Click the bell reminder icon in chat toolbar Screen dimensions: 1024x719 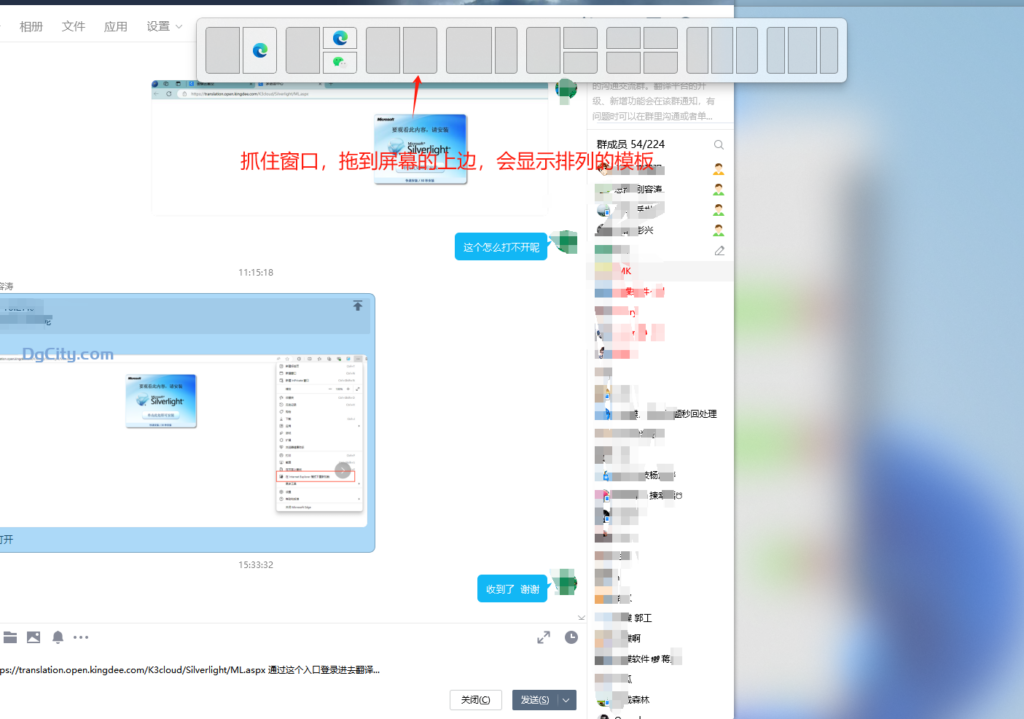[x=57, y=637]
